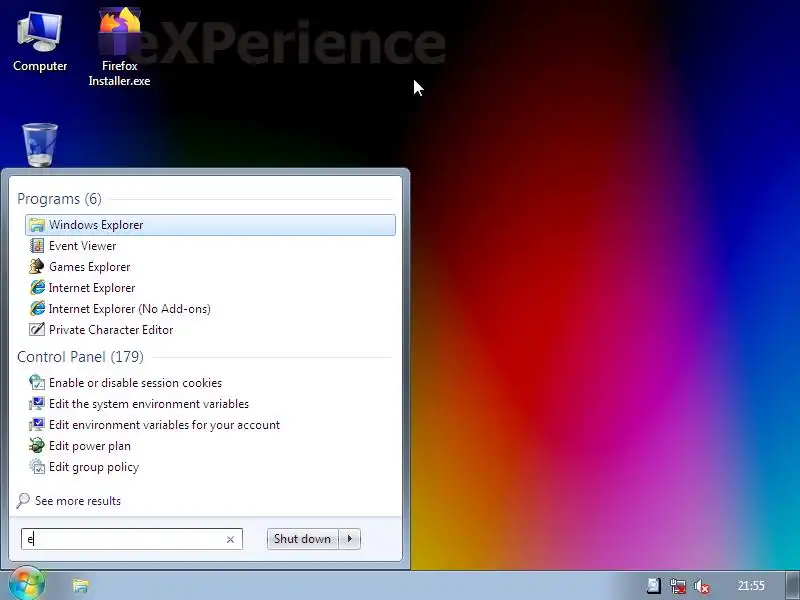Click the Games Explorer icon in results
This screenshot has height=600, width=800.
tap(37, 267)
